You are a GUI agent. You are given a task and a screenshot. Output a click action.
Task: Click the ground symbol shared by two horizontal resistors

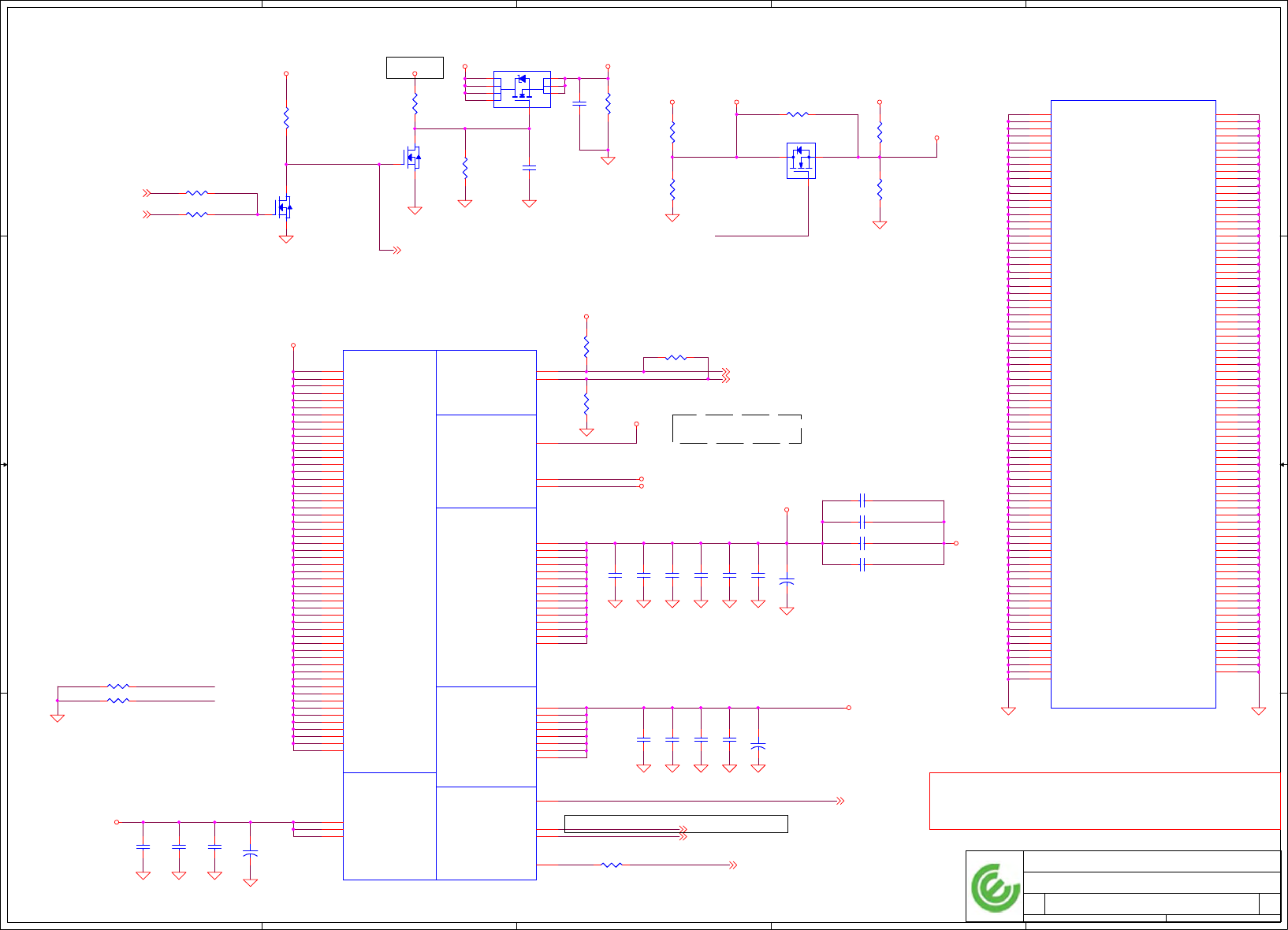[x=58, y=718]
